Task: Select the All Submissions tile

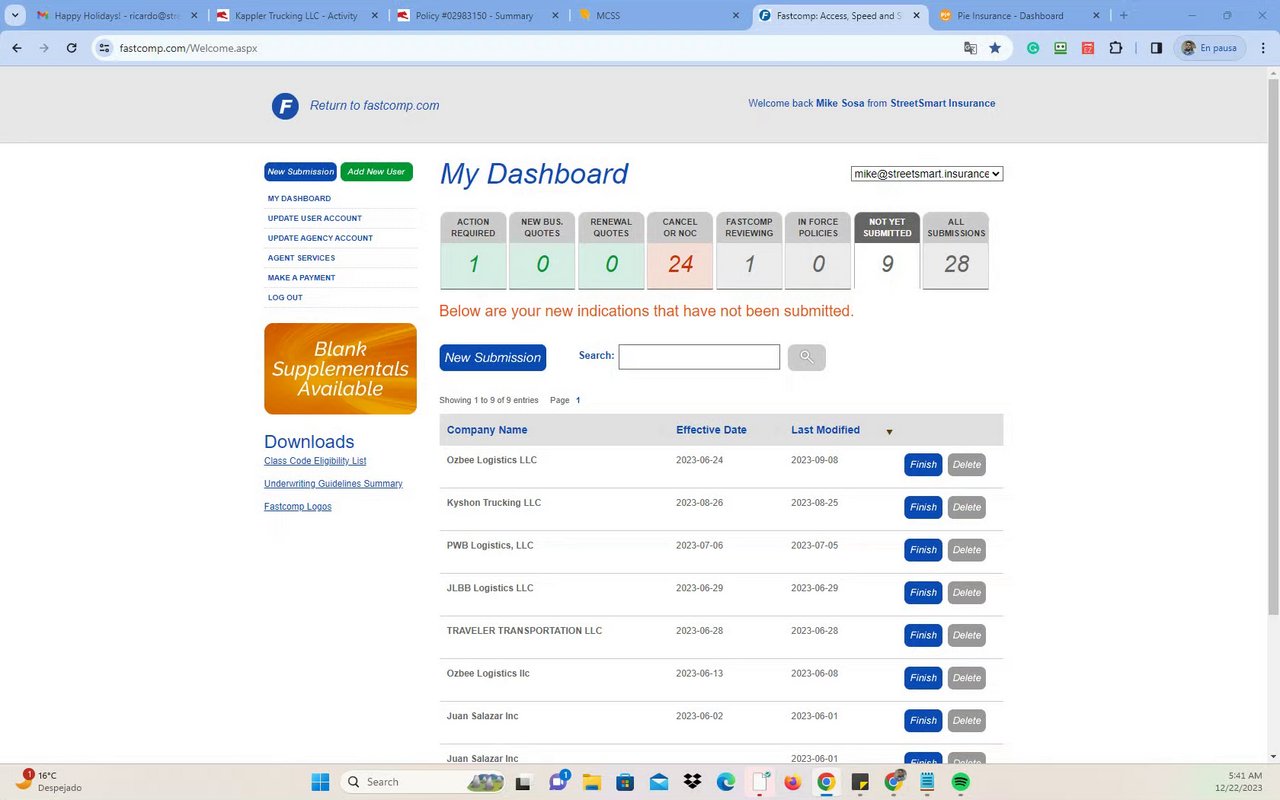Action: [956, 251]
